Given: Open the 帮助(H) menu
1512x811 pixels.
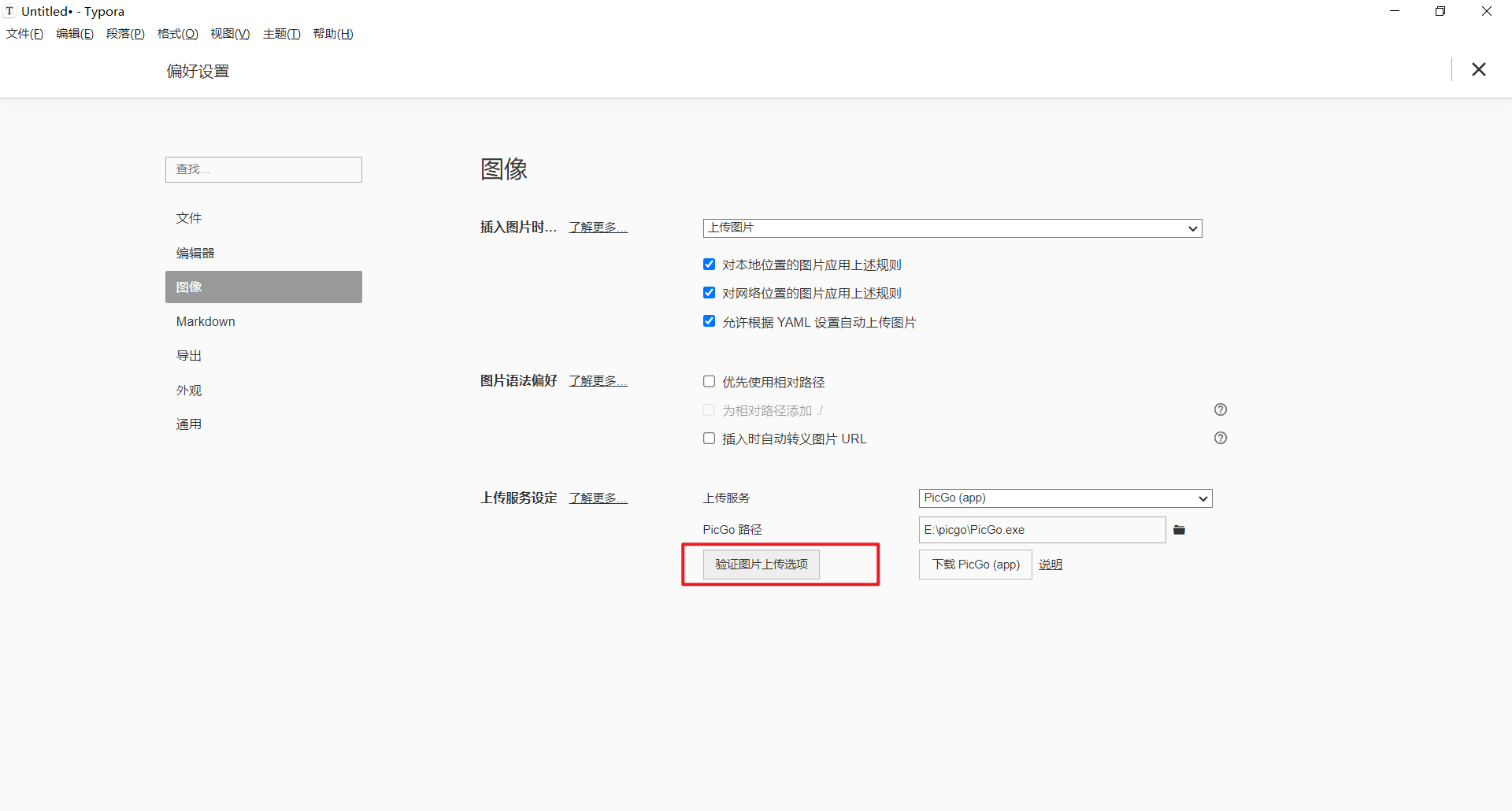Looking at the screenshot, I should 333,34.
